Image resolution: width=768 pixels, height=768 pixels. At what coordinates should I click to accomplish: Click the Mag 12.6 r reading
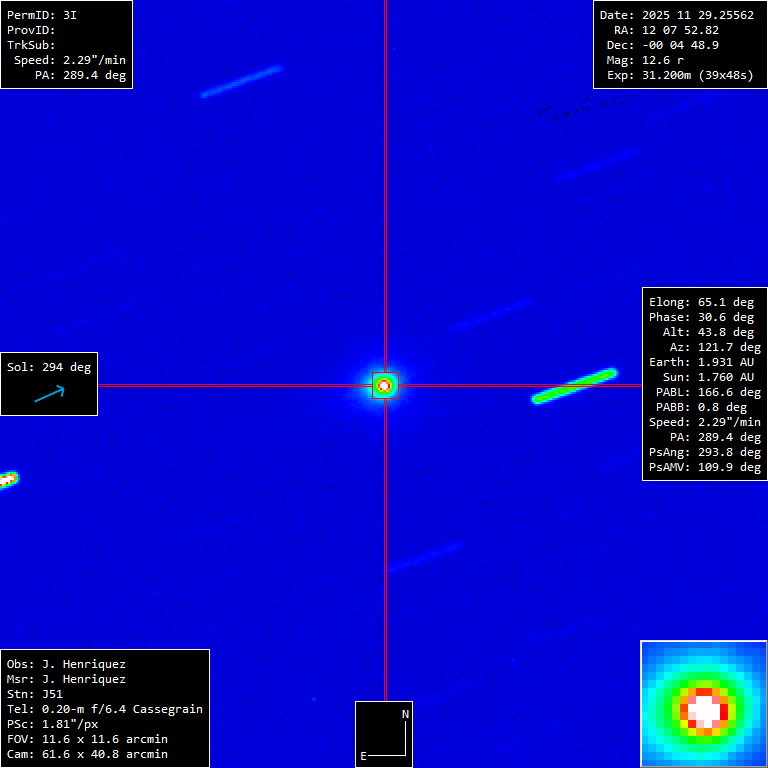660,60
